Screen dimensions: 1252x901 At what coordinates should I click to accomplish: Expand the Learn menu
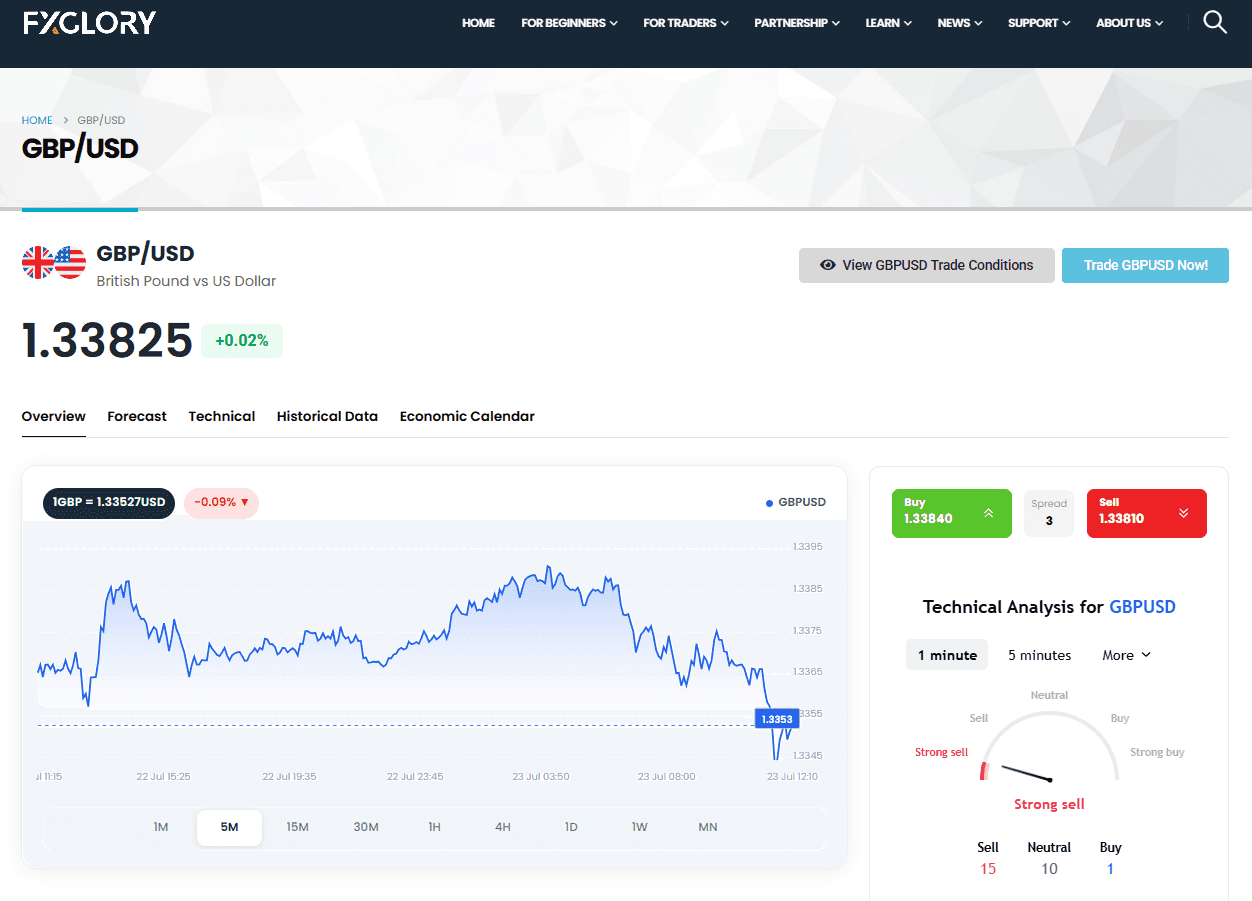point(889,23)
